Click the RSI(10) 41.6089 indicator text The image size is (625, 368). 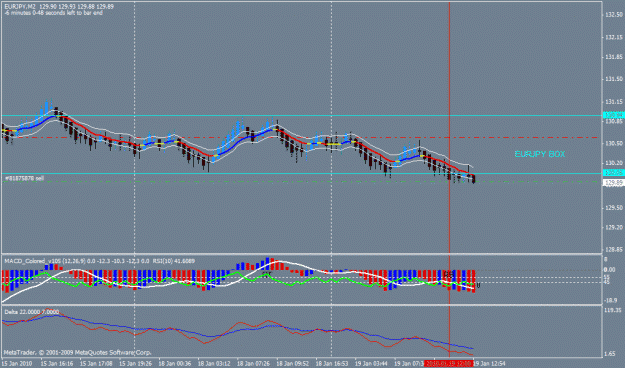click(x=174, y=261)
